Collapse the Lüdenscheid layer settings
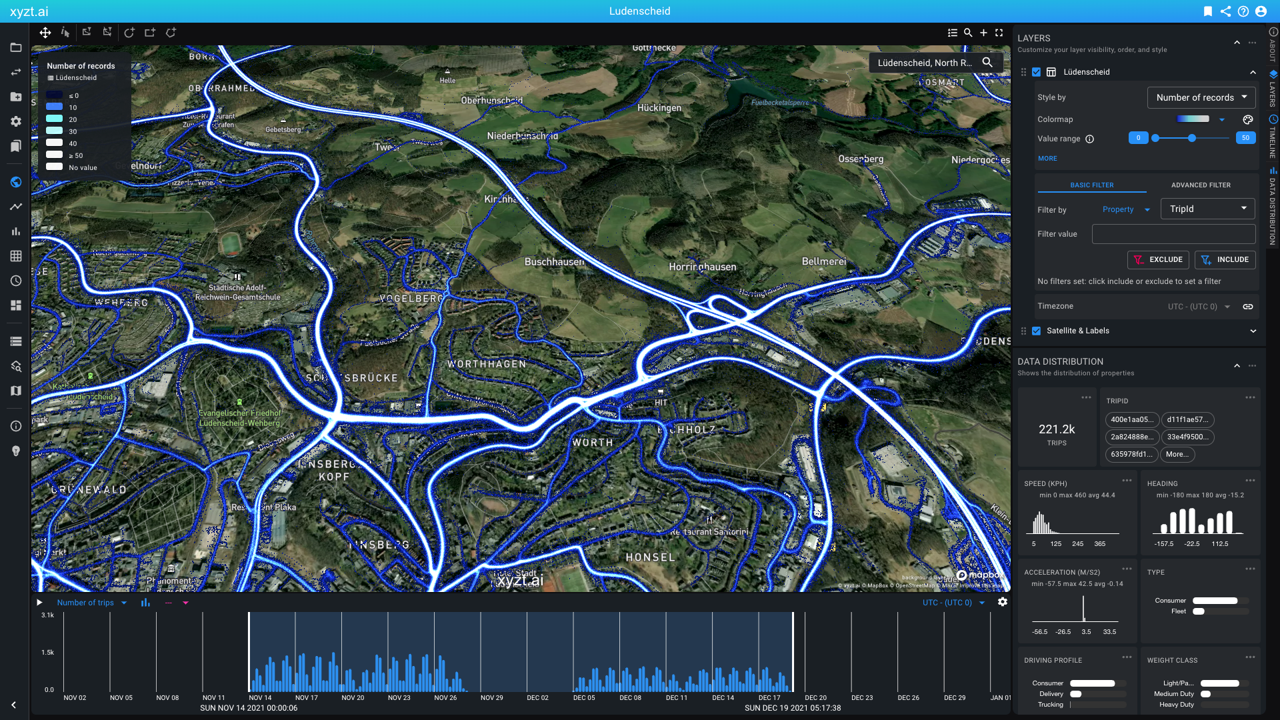 click(x=1253, y=72)
